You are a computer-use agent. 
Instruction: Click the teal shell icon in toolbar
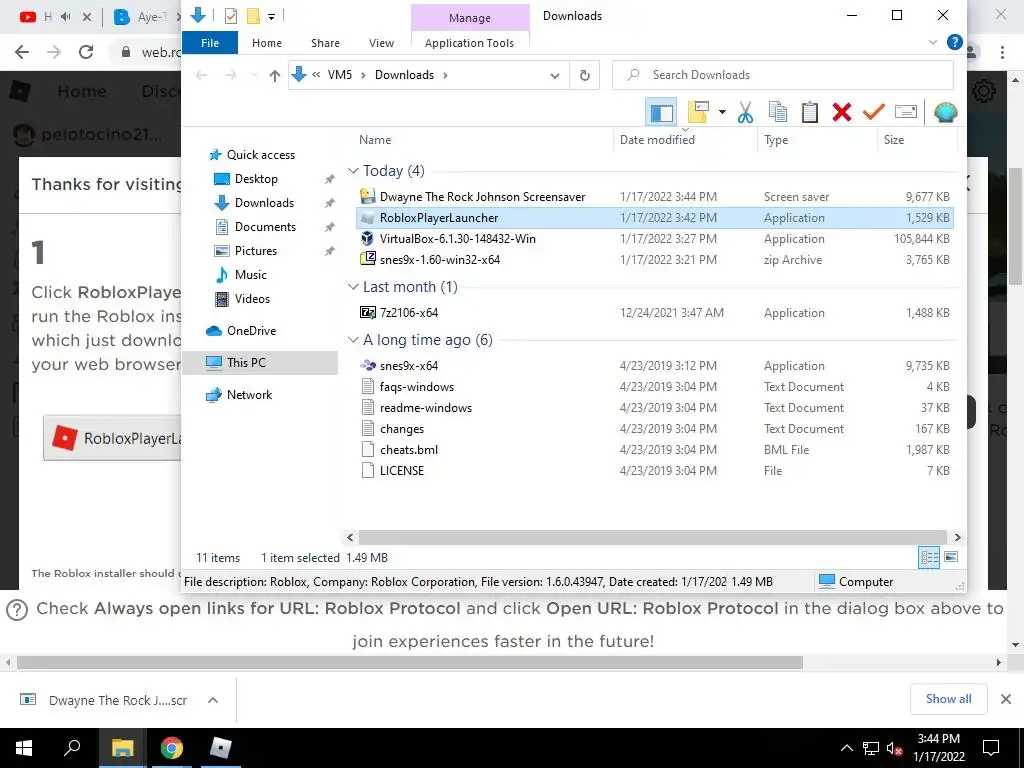click(945, 112)
